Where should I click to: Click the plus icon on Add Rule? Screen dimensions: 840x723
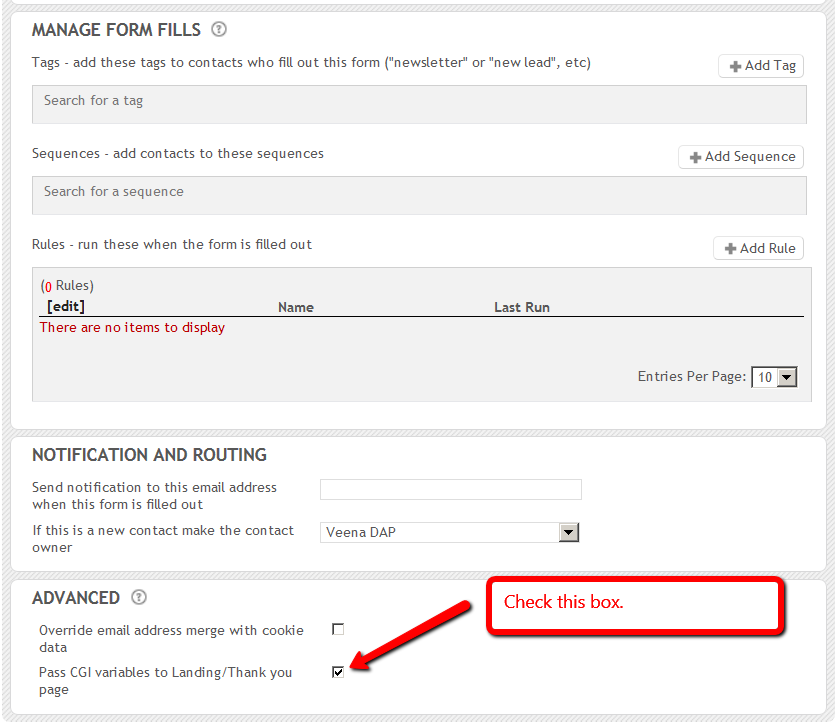[x=731, y=249]
